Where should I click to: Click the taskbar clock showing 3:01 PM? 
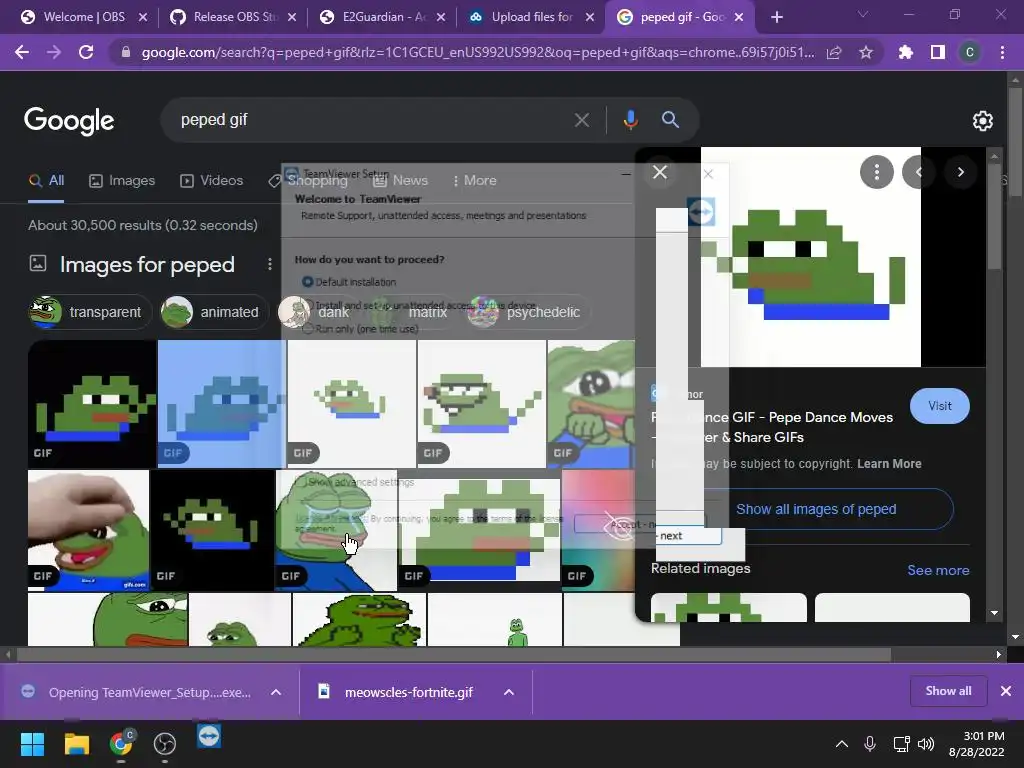tap(977, 744)
